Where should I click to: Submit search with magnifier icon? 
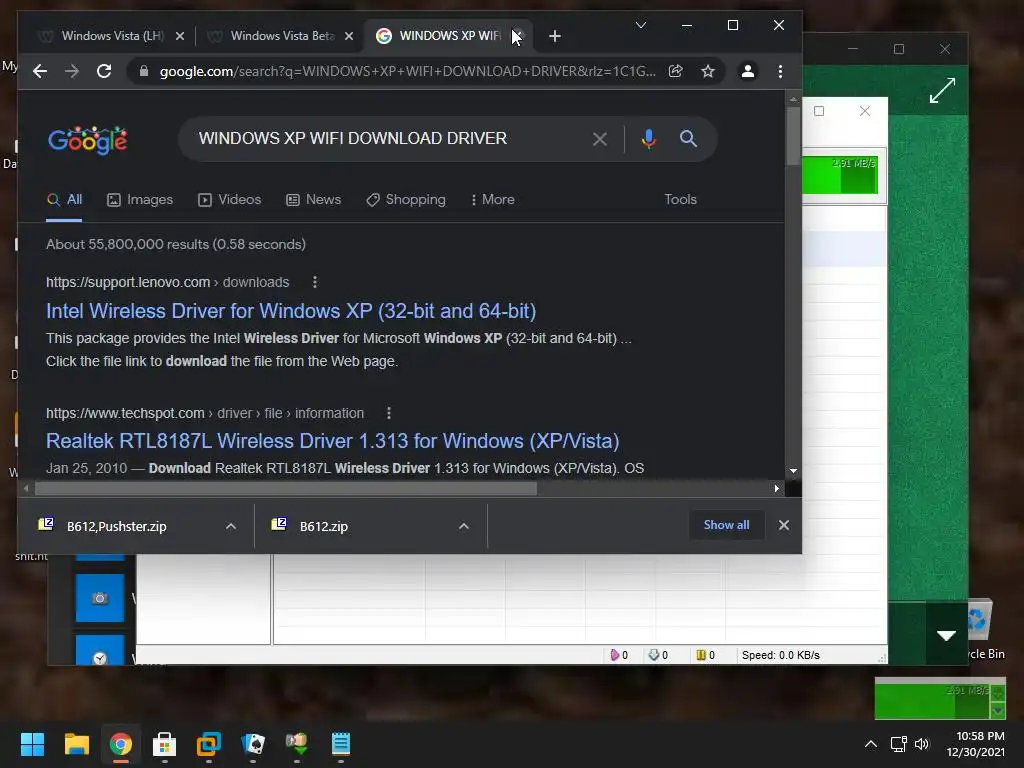(688, 138)
